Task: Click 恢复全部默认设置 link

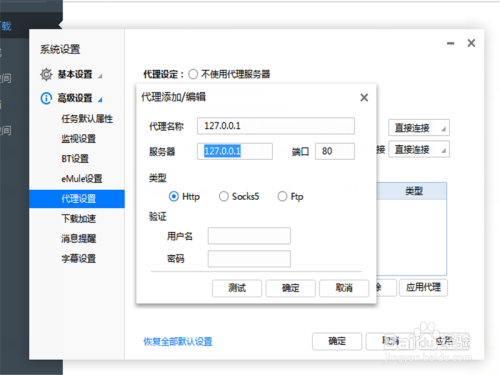Action: pos(178,342)
